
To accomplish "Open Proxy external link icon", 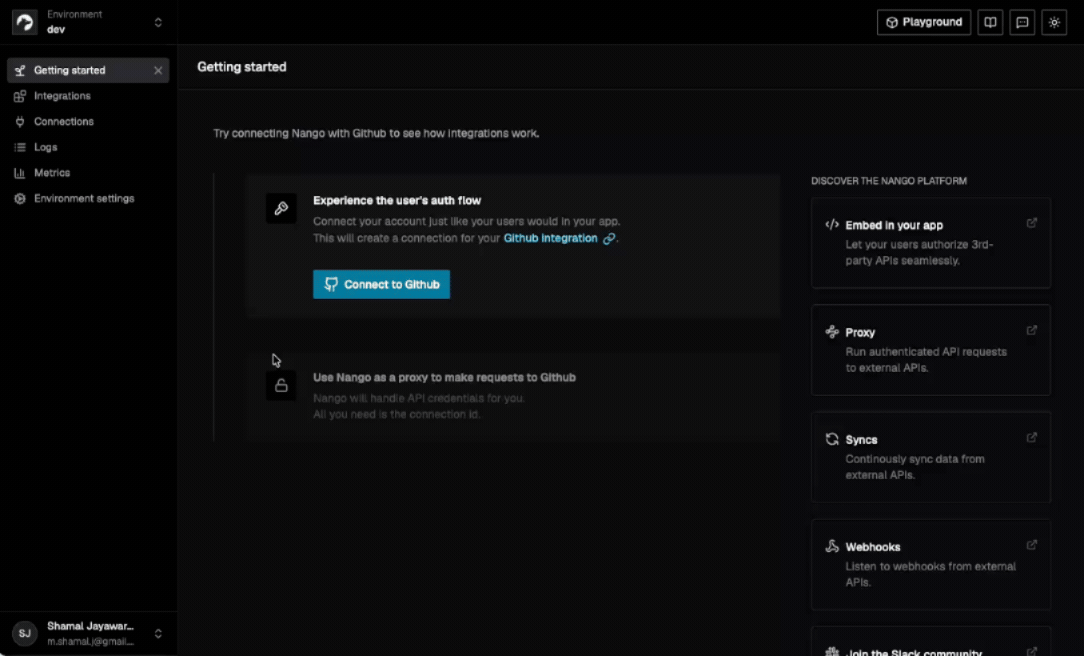I will coord(1031,330).
